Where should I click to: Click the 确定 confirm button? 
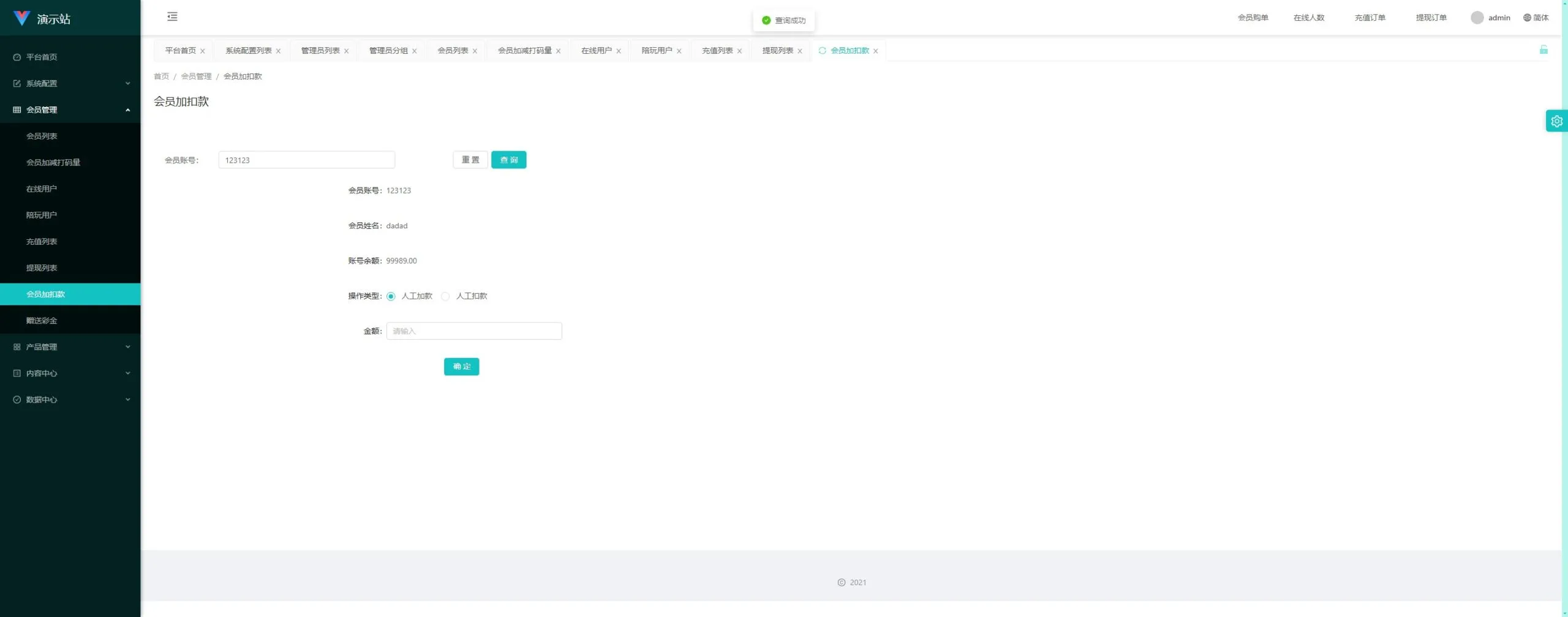461,367
